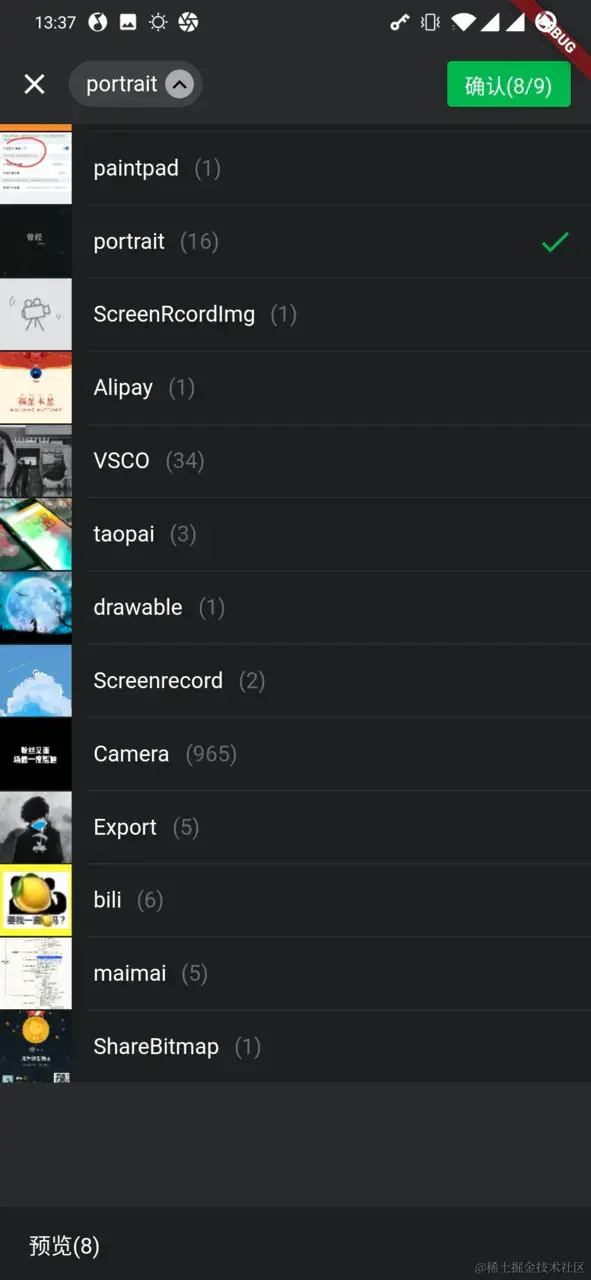Select the drawable album entry

pos(295,607)
